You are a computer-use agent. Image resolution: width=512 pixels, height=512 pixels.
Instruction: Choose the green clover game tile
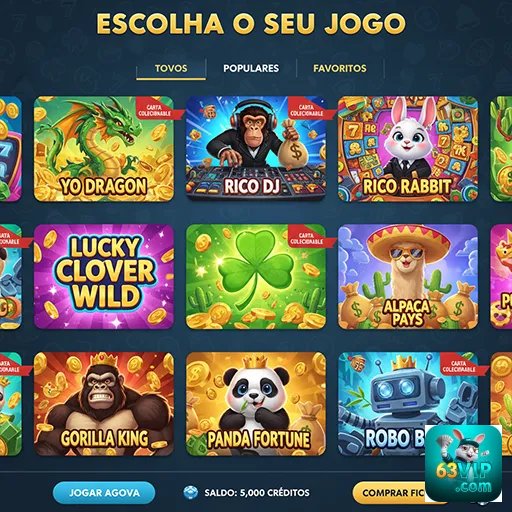tap(256, 276)
